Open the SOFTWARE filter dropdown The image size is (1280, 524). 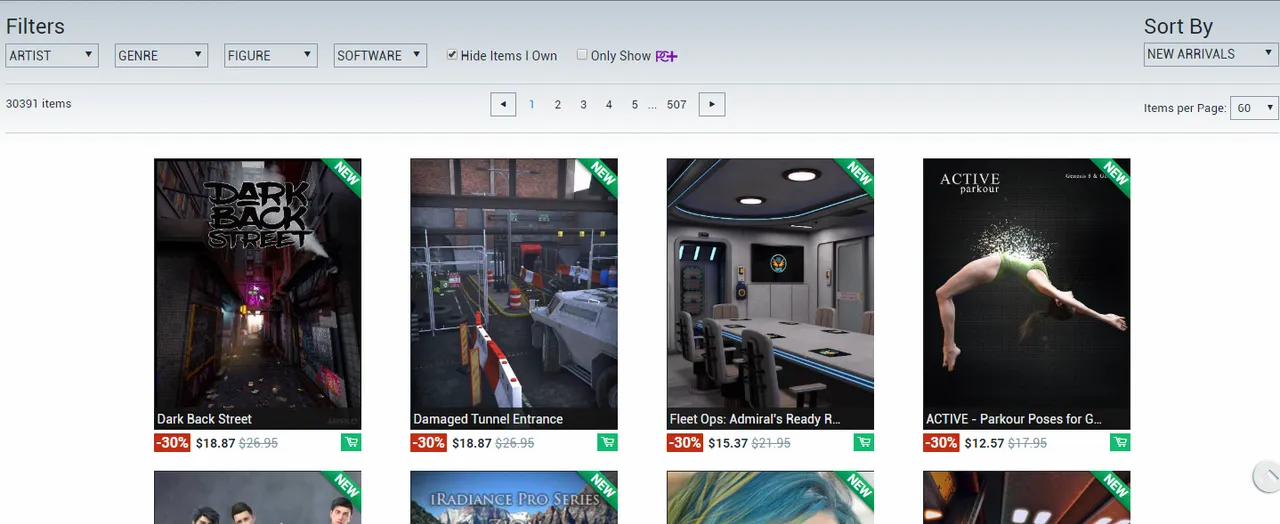[x=380, y=55]
